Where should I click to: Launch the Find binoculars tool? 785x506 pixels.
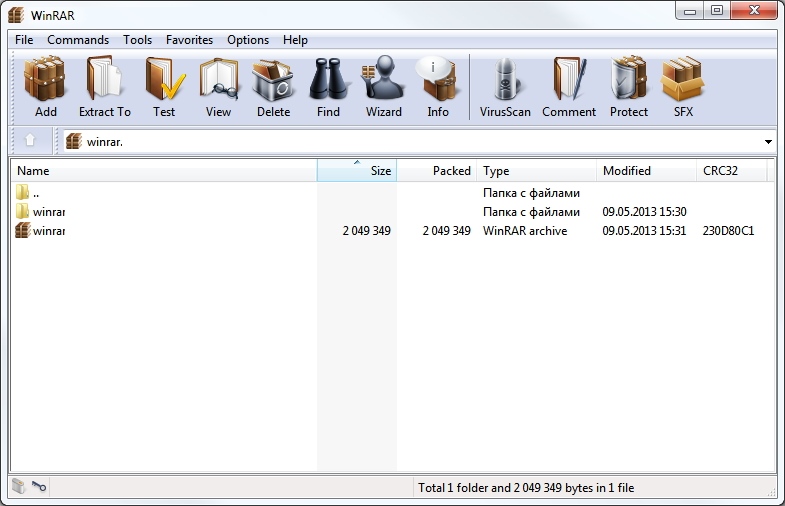tap(328, 87)
